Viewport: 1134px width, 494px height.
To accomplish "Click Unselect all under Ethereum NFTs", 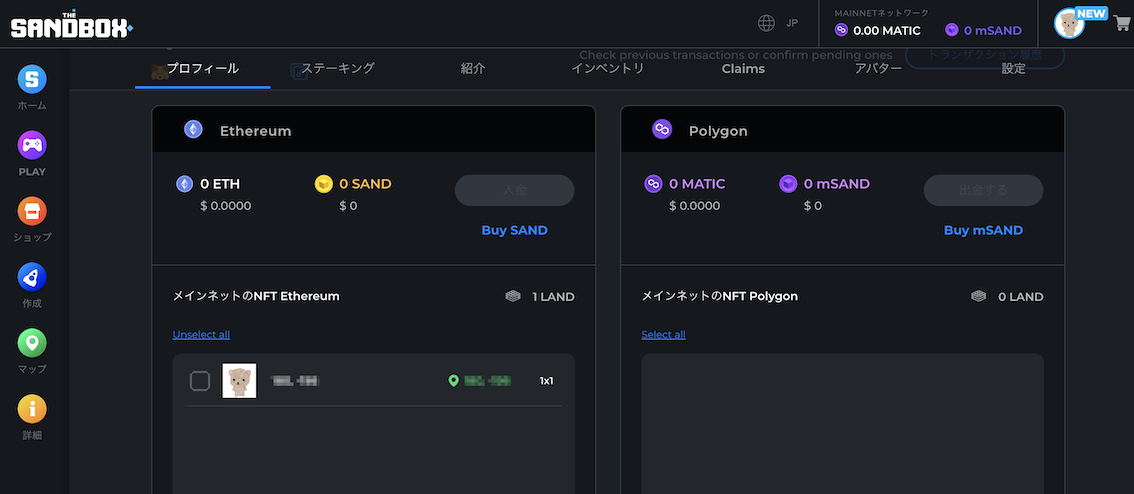I will (x=201, y=334).
